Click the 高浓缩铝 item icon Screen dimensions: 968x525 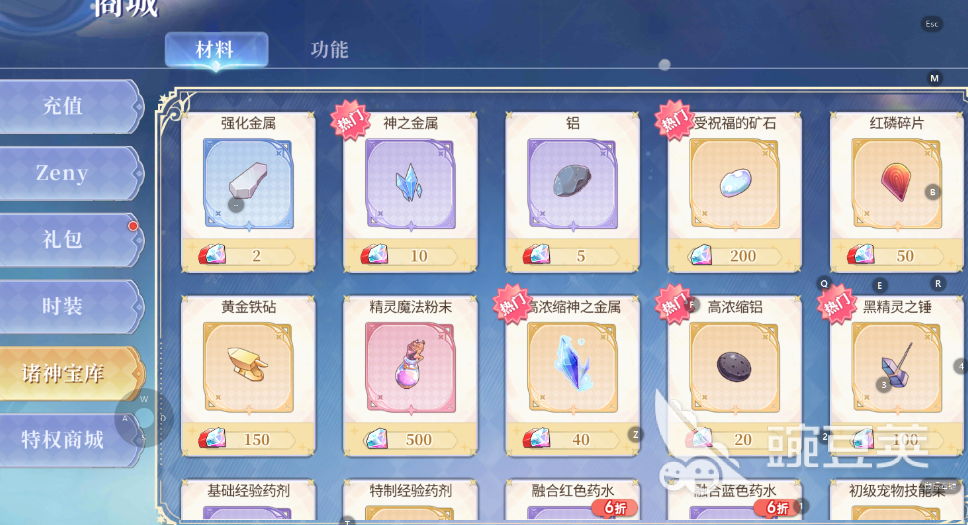pyautogui.click(x=735, y=368)
